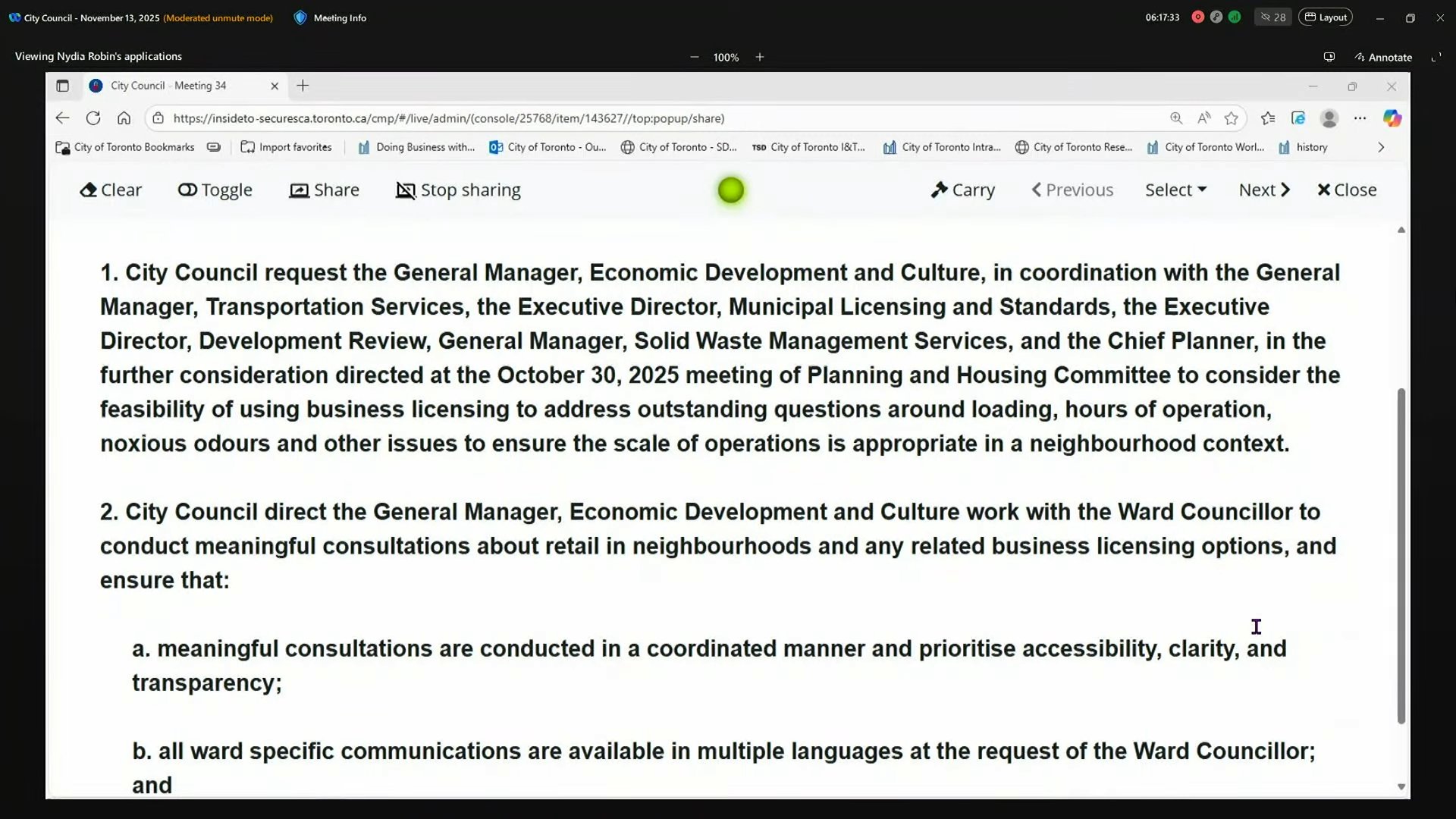
Task: Open the Select dropdown
Action: click(x=1175, y=190)
